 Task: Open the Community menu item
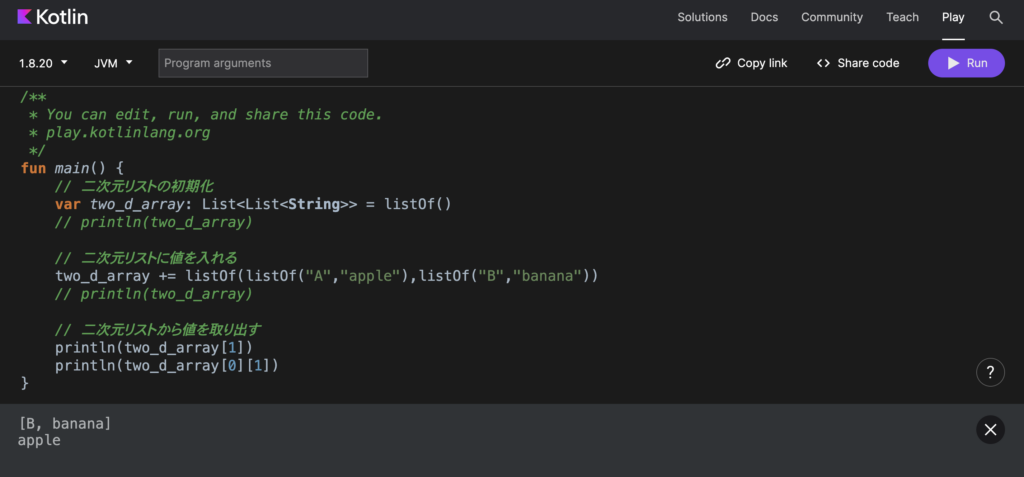click(x=832, y=18)
